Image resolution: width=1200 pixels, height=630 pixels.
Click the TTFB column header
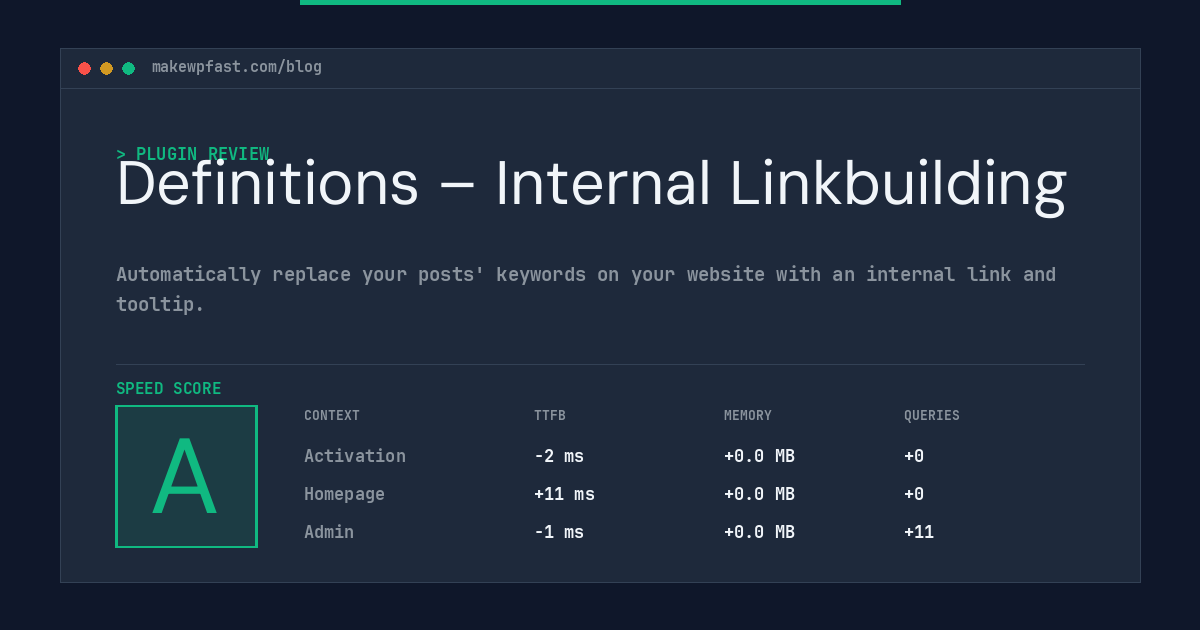[x=550, y=416]
